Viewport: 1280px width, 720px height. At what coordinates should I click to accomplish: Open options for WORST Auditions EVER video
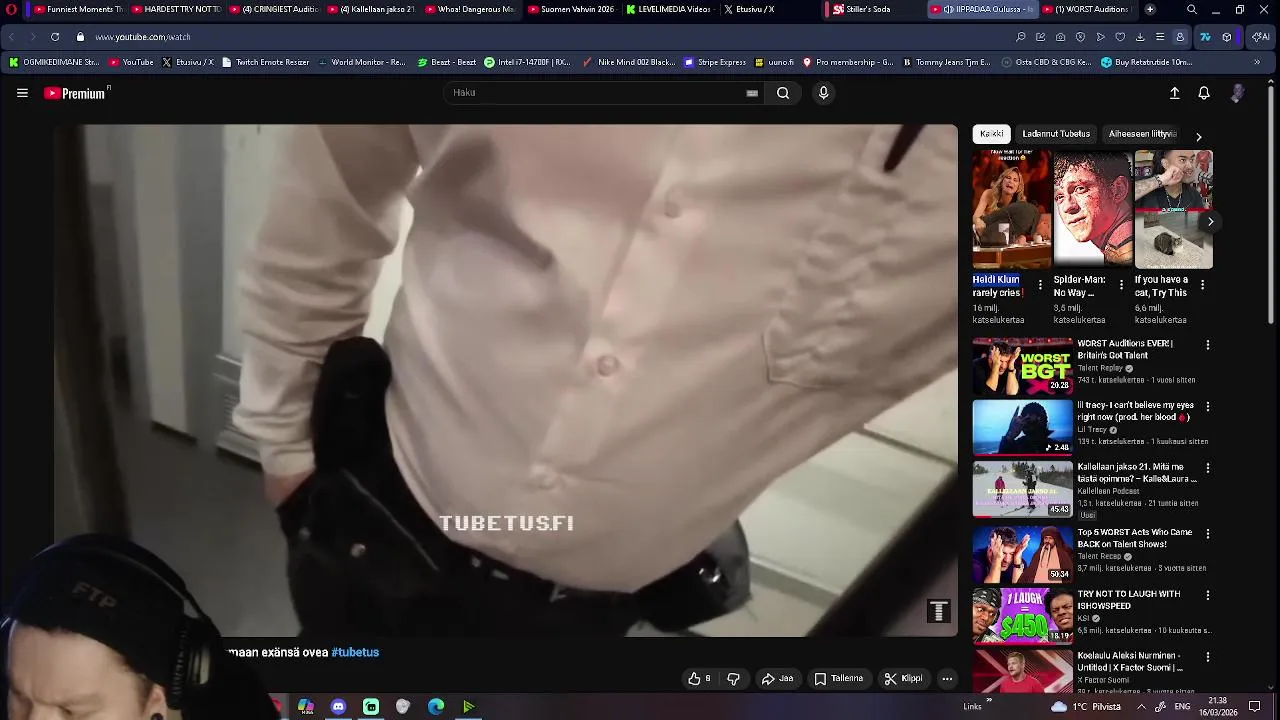coord(1207,345)
